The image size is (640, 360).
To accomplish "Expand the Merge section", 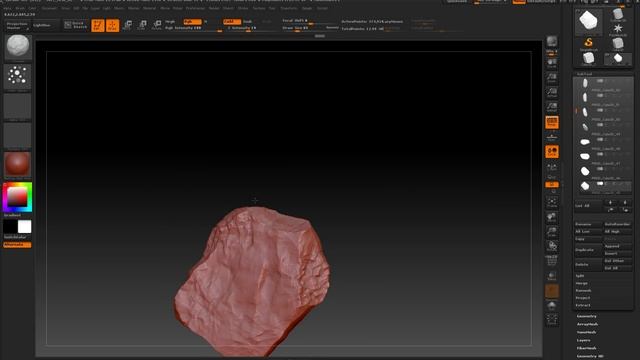I will pyautogui.click(x=582, y=283).
